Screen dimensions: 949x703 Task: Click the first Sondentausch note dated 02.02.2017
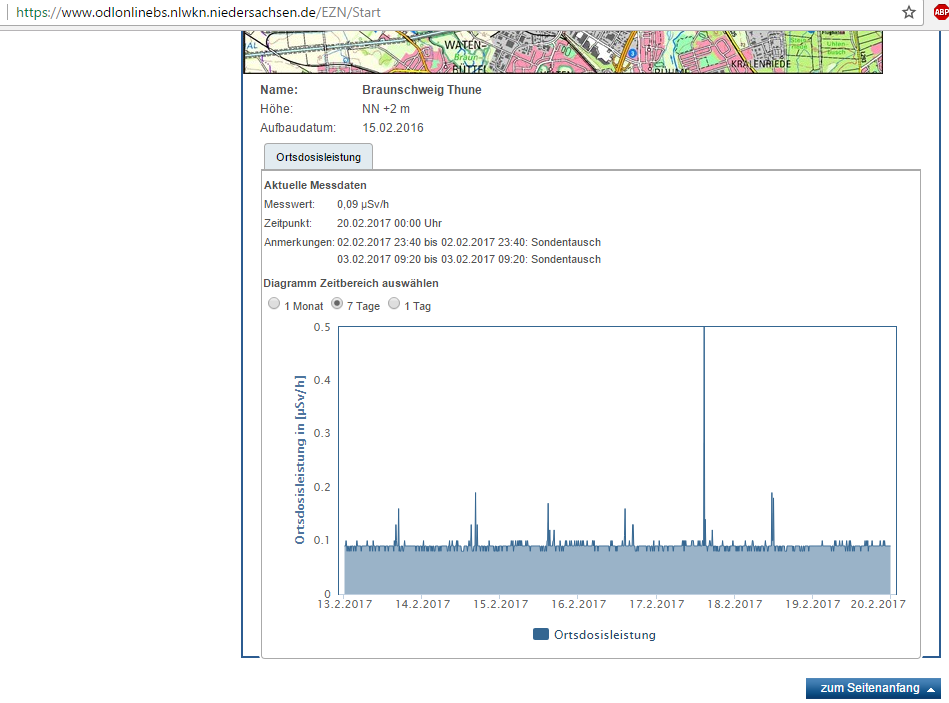[x=469, y=242]
